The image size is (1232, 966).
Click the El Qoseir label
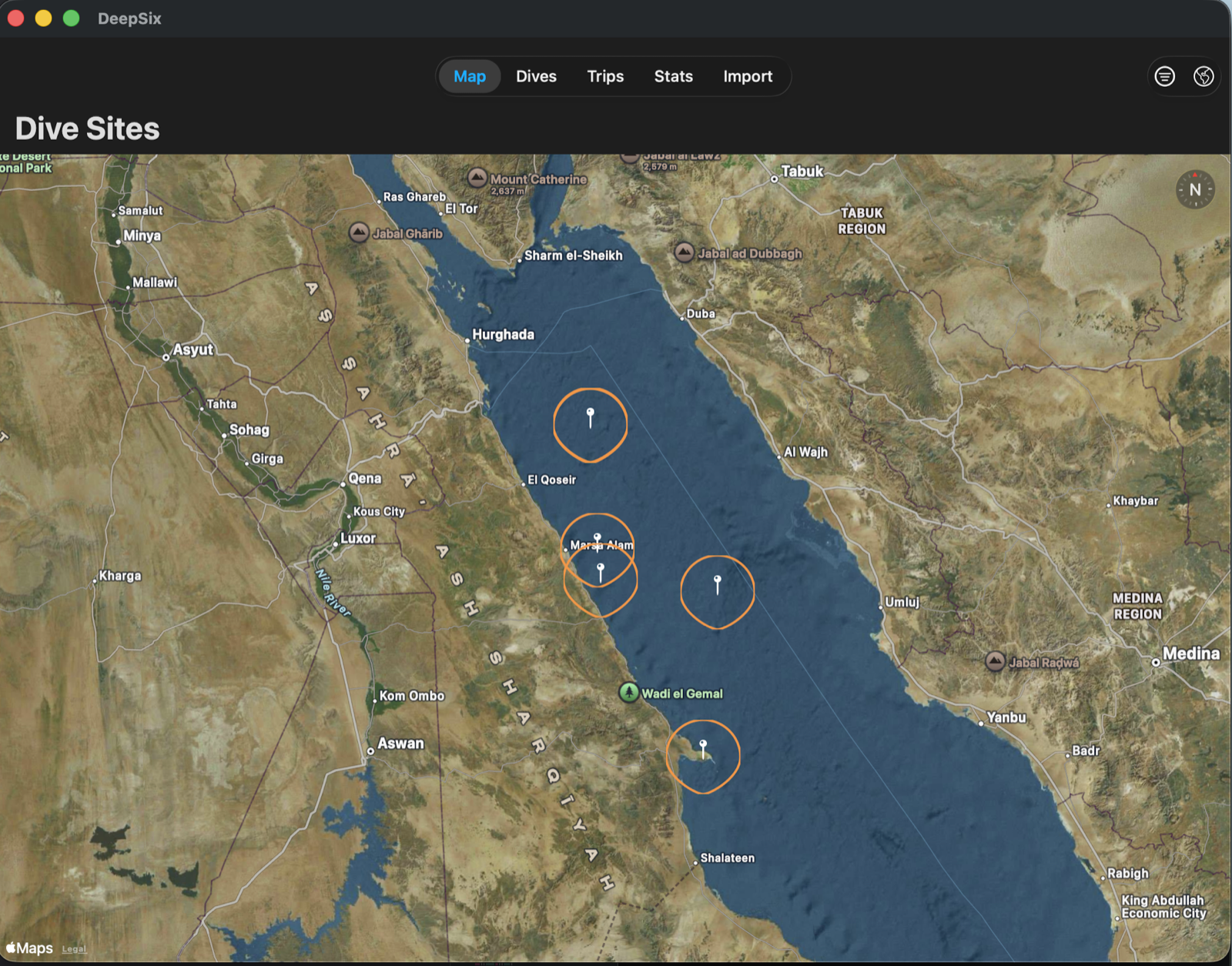tap(552, 480)
